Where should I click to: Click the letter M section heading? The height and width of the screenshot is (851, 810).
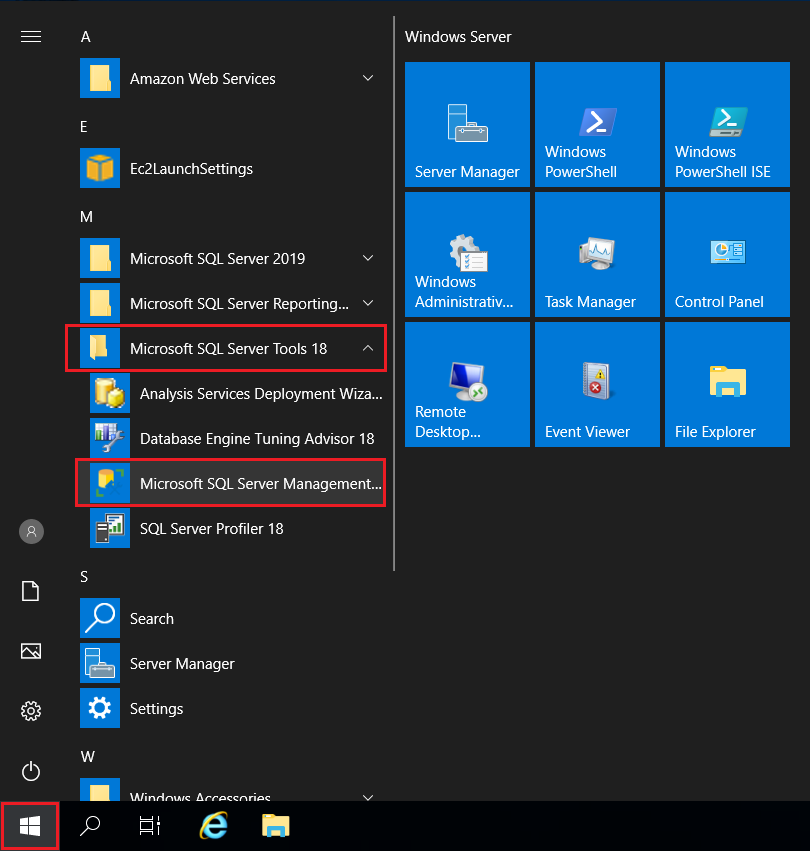pyautogui.click(x=85, y=217)
